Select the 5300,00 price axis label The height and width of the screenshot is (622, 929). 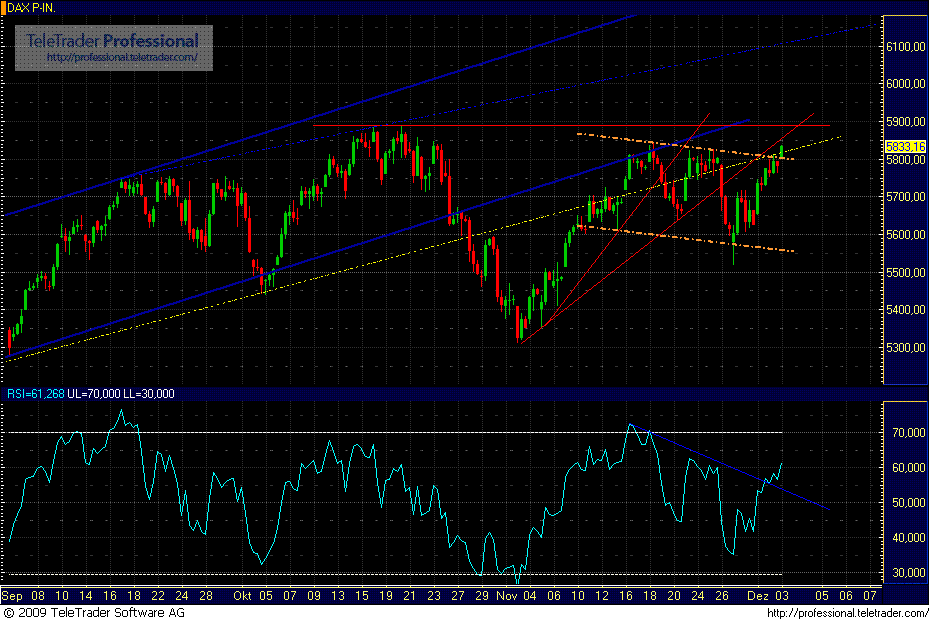click(x=905, y=348)
